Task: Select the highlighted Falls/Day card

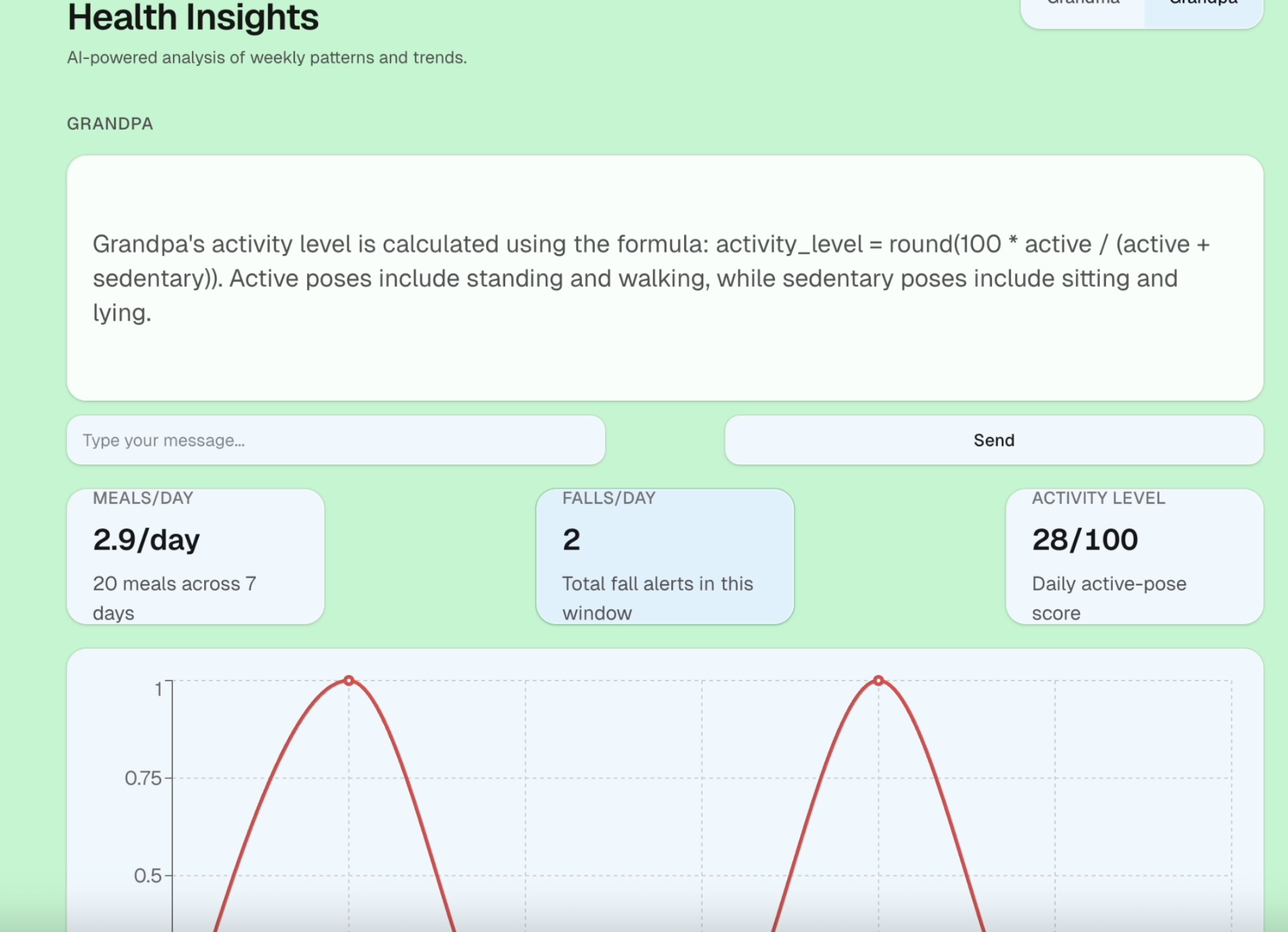Action: 665,556
